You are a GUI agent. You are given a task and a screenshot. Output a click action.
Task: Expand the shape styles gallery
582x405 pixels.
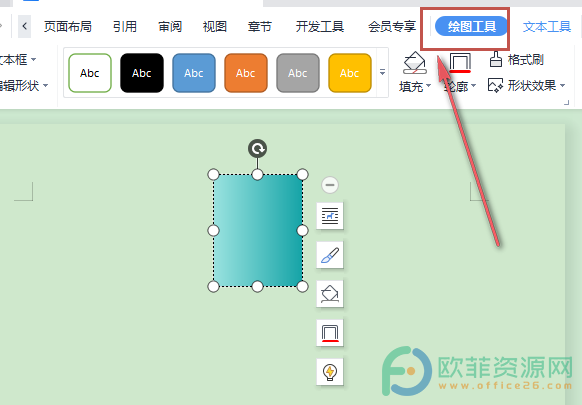click(x=382, y=72)
